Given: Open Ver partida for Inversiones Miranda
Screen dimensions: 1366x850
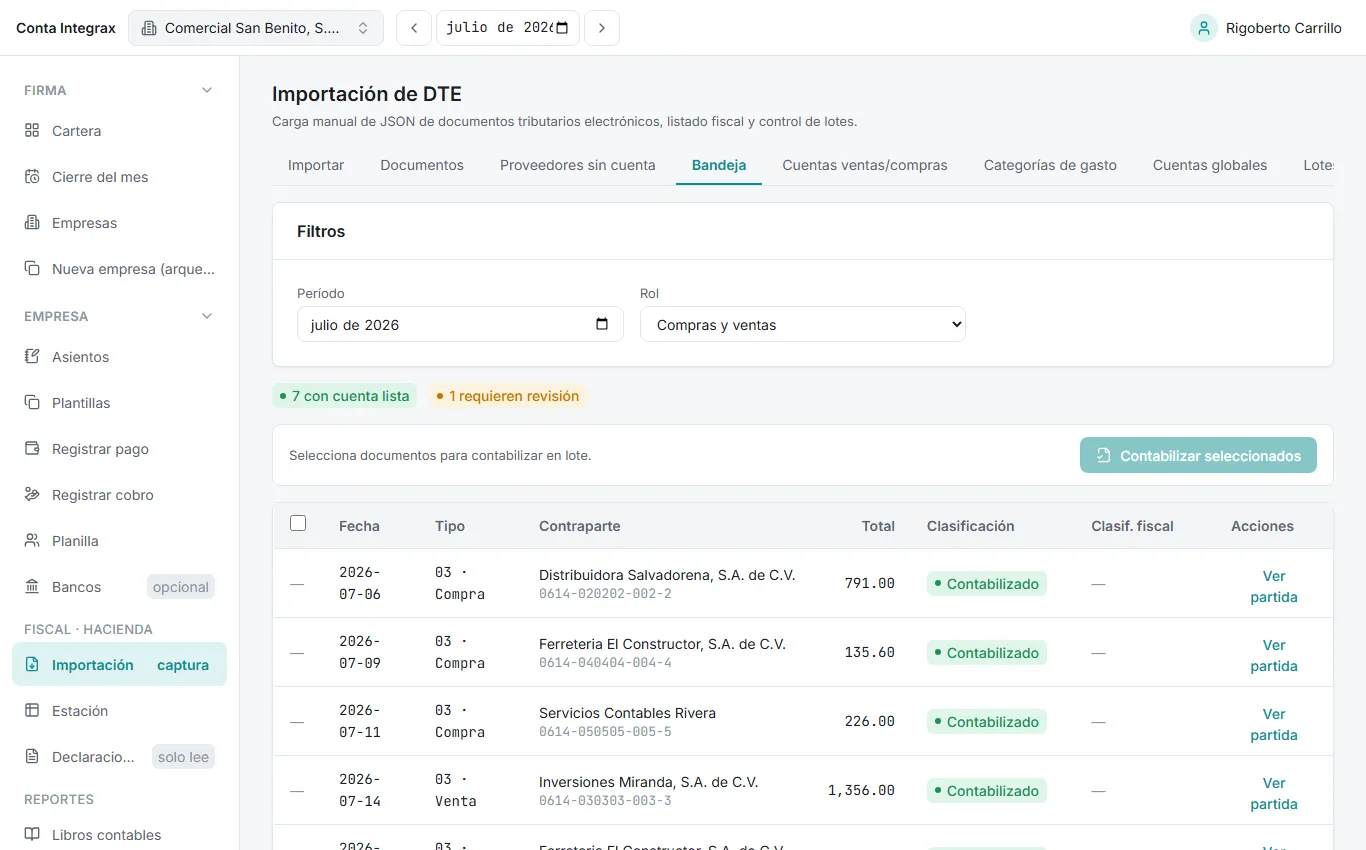Looking at the screenshot, I should (x=1274, y=794).
